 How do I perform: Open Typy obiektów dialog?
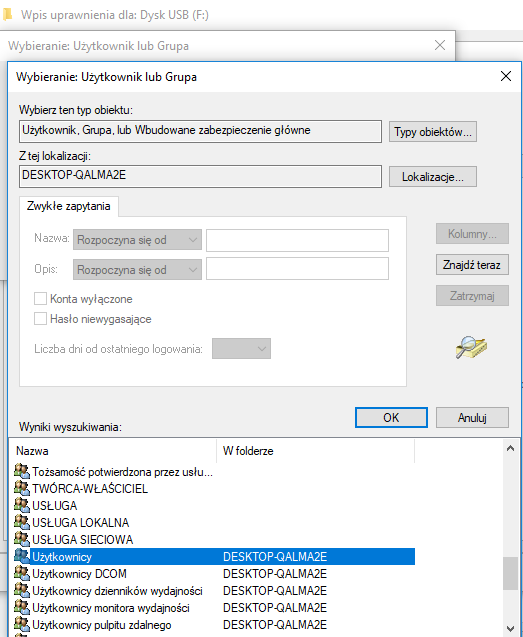click(x=433, y=131)
